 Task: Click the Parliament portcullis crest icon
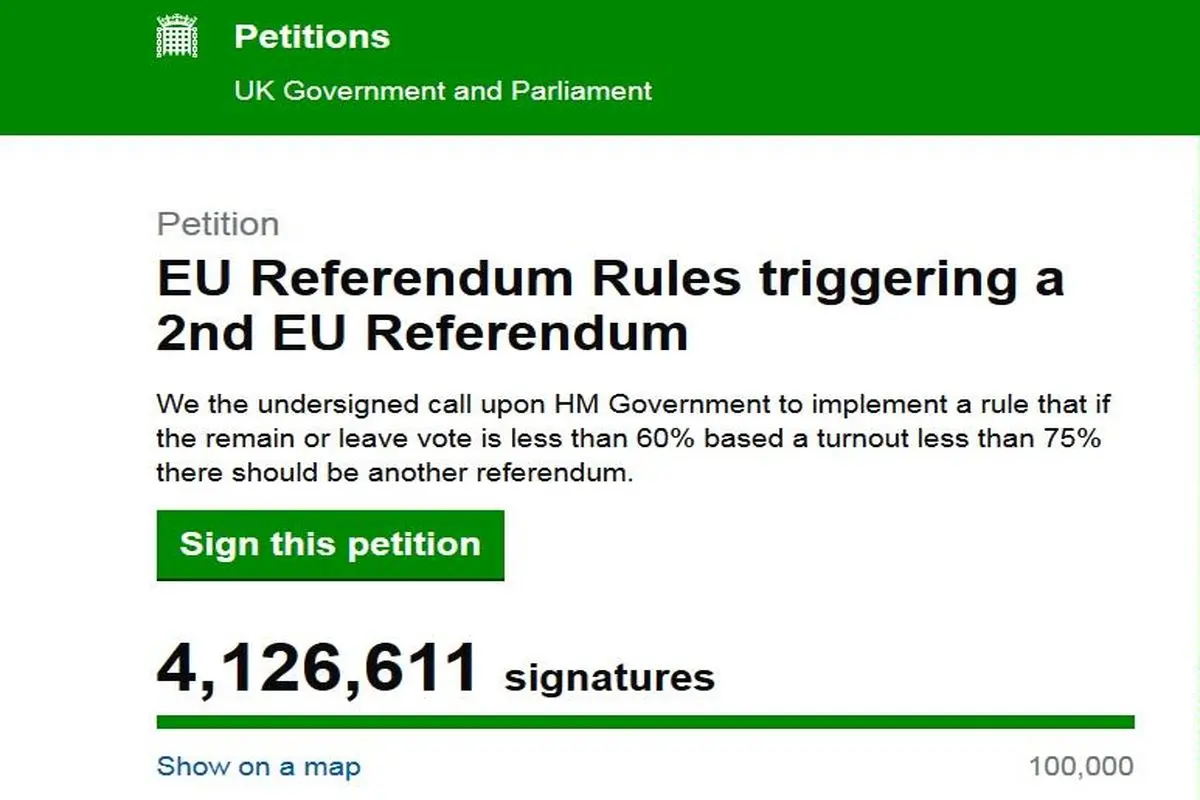pos(177,38)
